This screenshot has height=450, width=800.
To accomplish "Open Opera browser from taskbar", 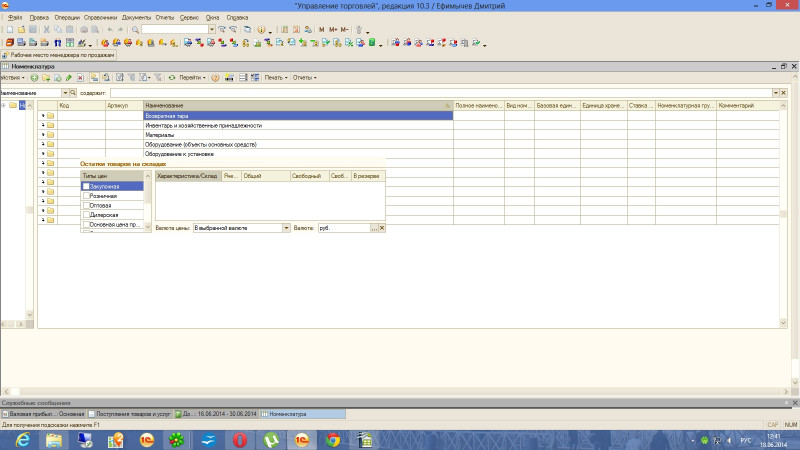I will pyautogui.click(x=240, y=440).
